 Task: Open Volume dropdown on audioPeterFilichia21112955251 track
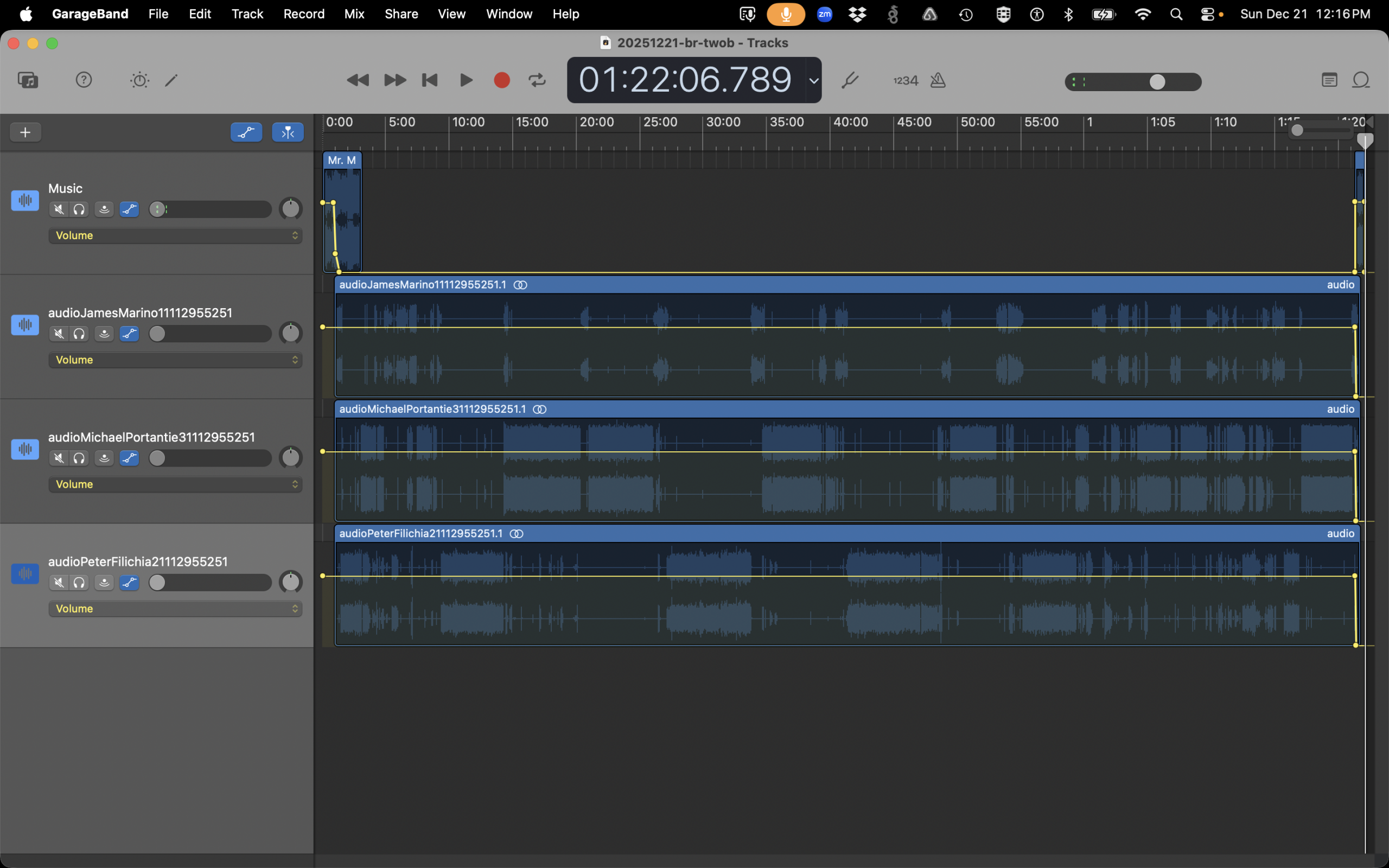pyautogui.click(x=175, y=609)
